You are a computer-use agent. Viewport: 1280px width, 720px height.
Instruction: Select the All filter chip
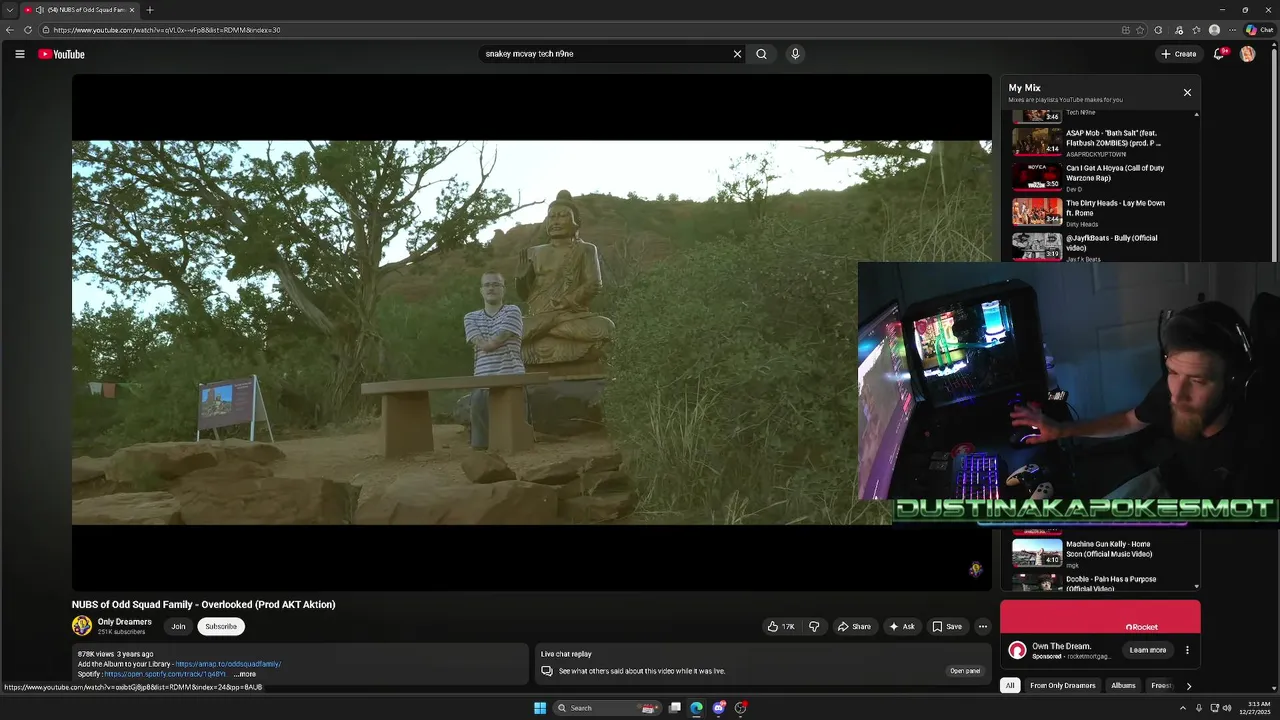(1010, 685)
